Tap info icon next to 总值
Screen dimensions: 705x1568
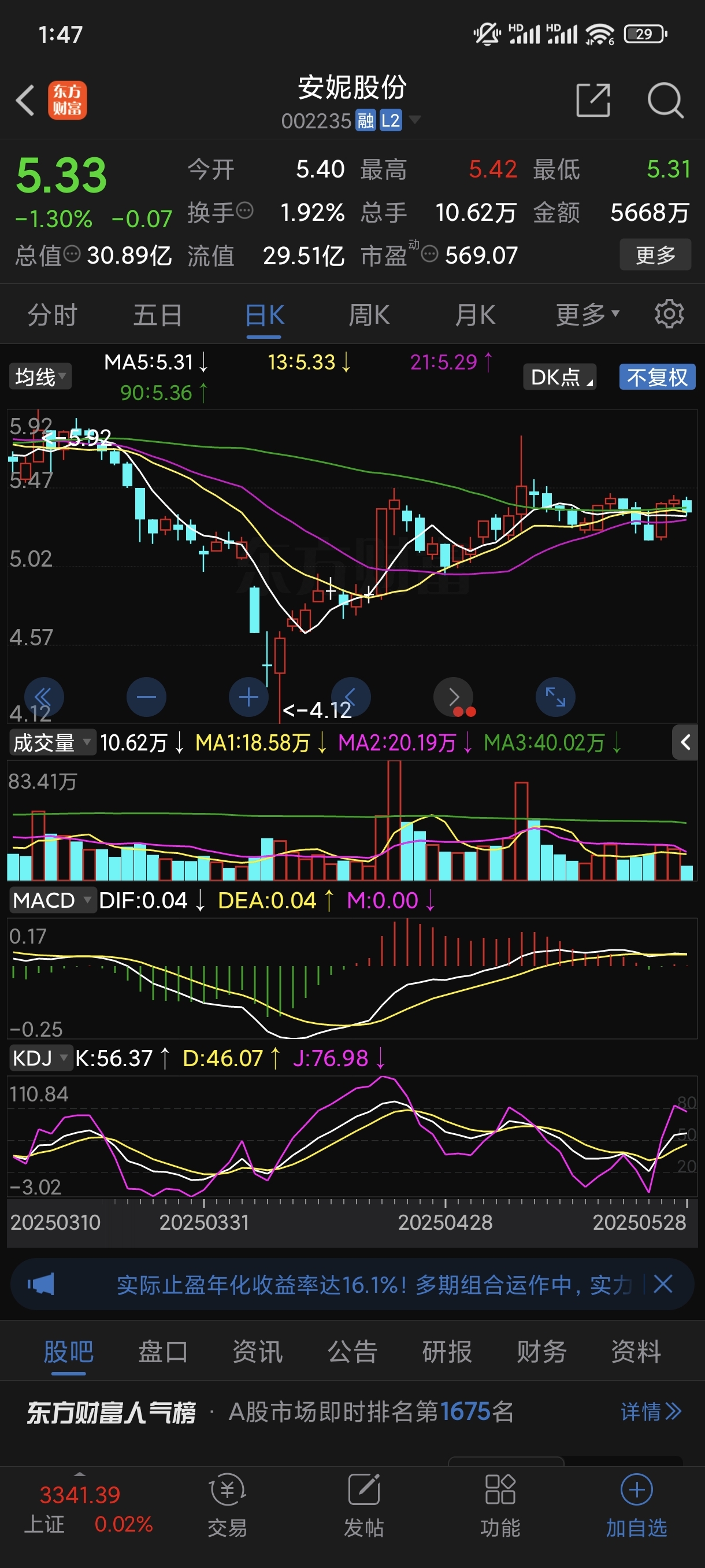[72, 254]
